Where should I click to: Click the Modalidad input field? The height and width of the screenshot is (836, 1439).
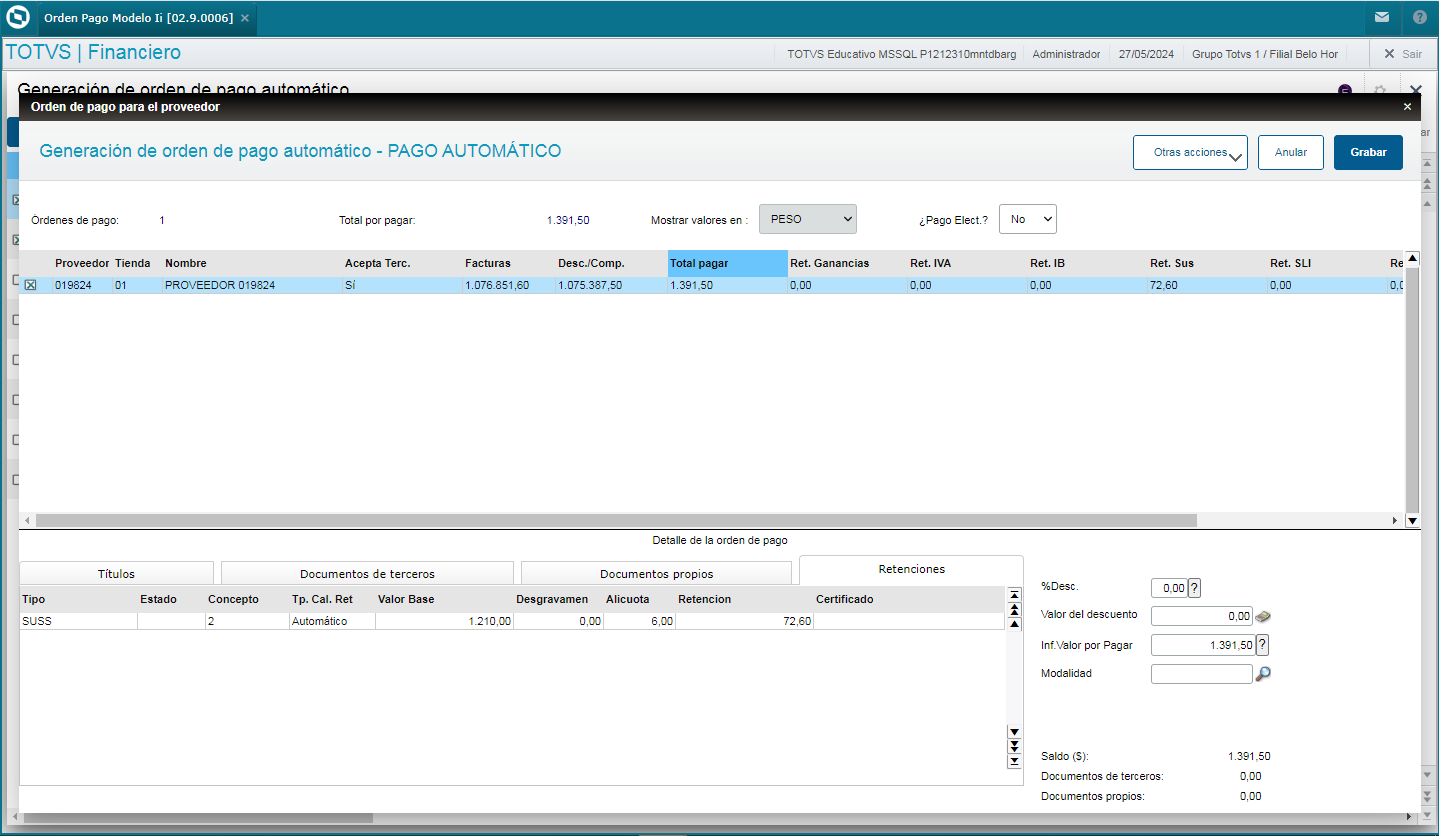1202,674
